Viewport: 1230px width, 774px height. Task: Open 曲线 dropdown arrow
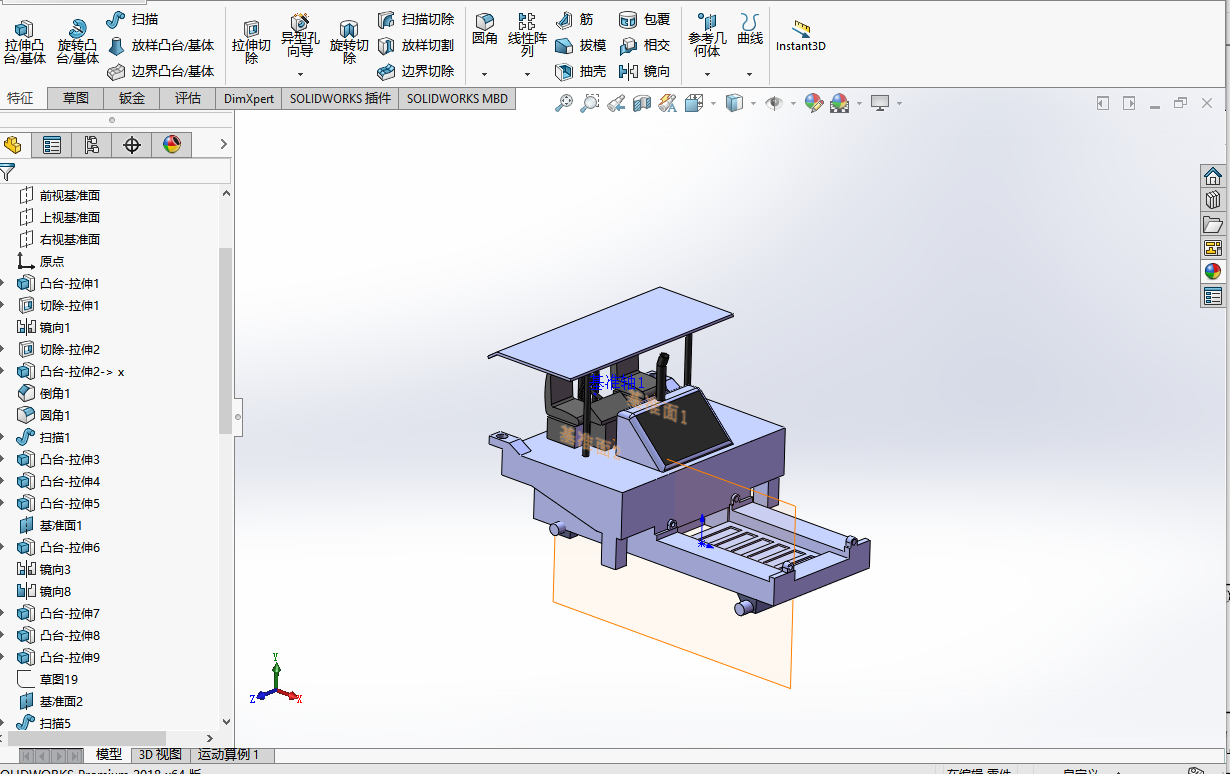point(750,74)
